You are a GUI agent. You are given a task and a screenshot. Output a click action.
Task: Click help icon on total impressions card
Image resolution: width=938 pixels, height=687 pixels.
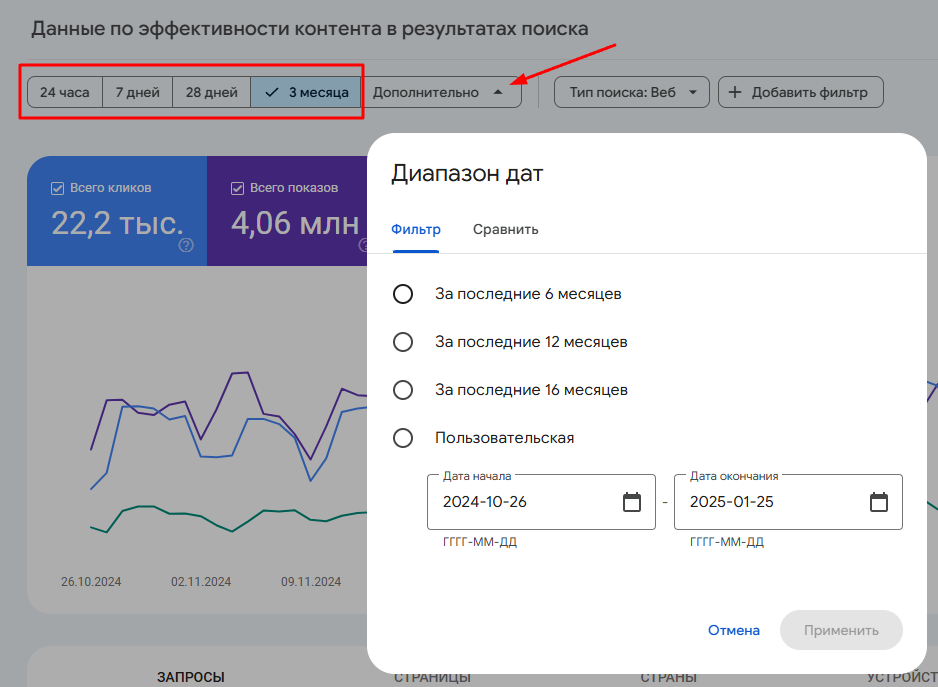click(364, 245)
